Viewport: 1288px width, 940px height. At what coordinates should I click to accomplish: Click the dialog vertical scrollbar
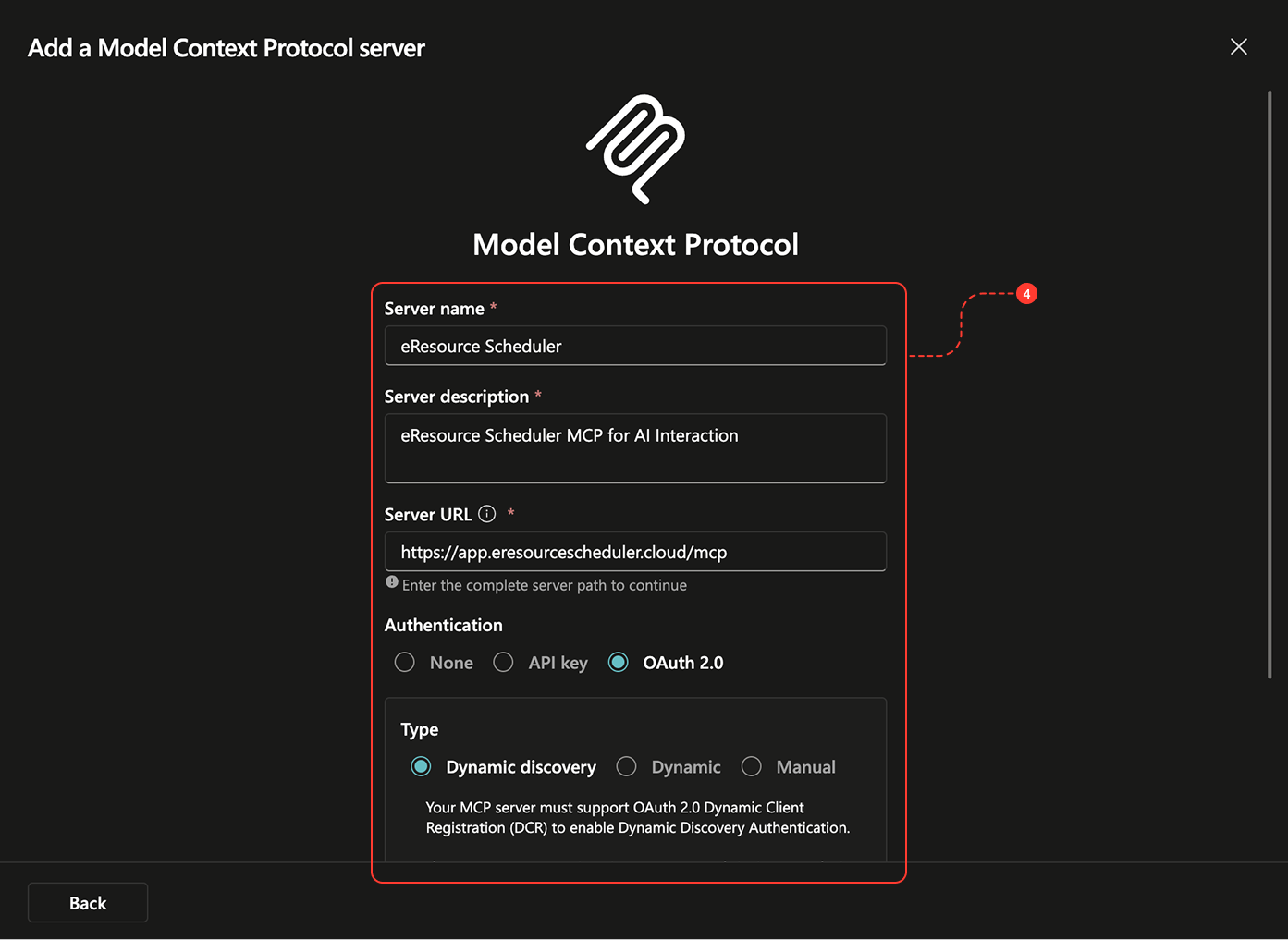tap(1270, 385)
